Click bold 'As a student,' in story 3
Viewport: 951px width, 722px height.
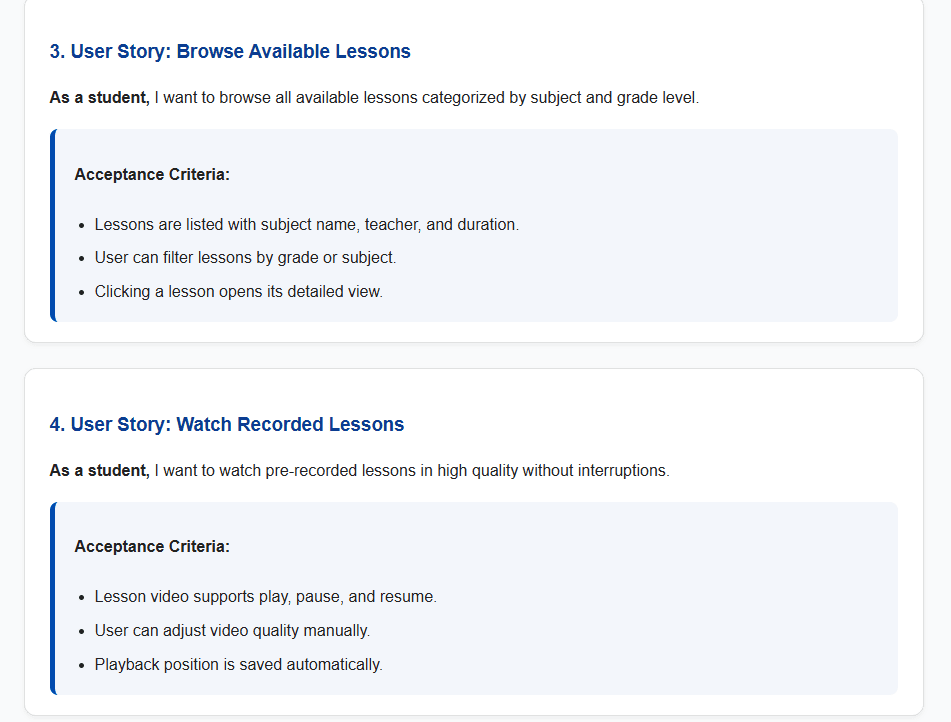click(99, 98)
